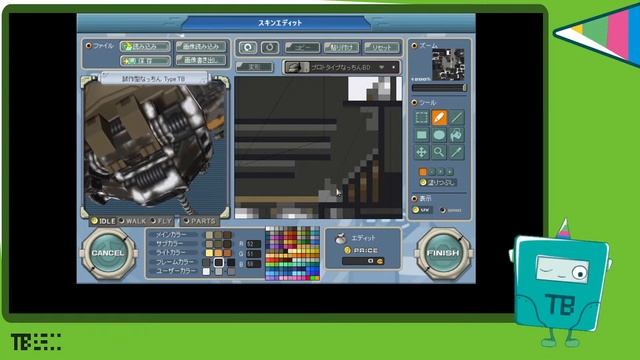640x360 pixels.
Task: Click the PRICE amount field
Action: 363,261
